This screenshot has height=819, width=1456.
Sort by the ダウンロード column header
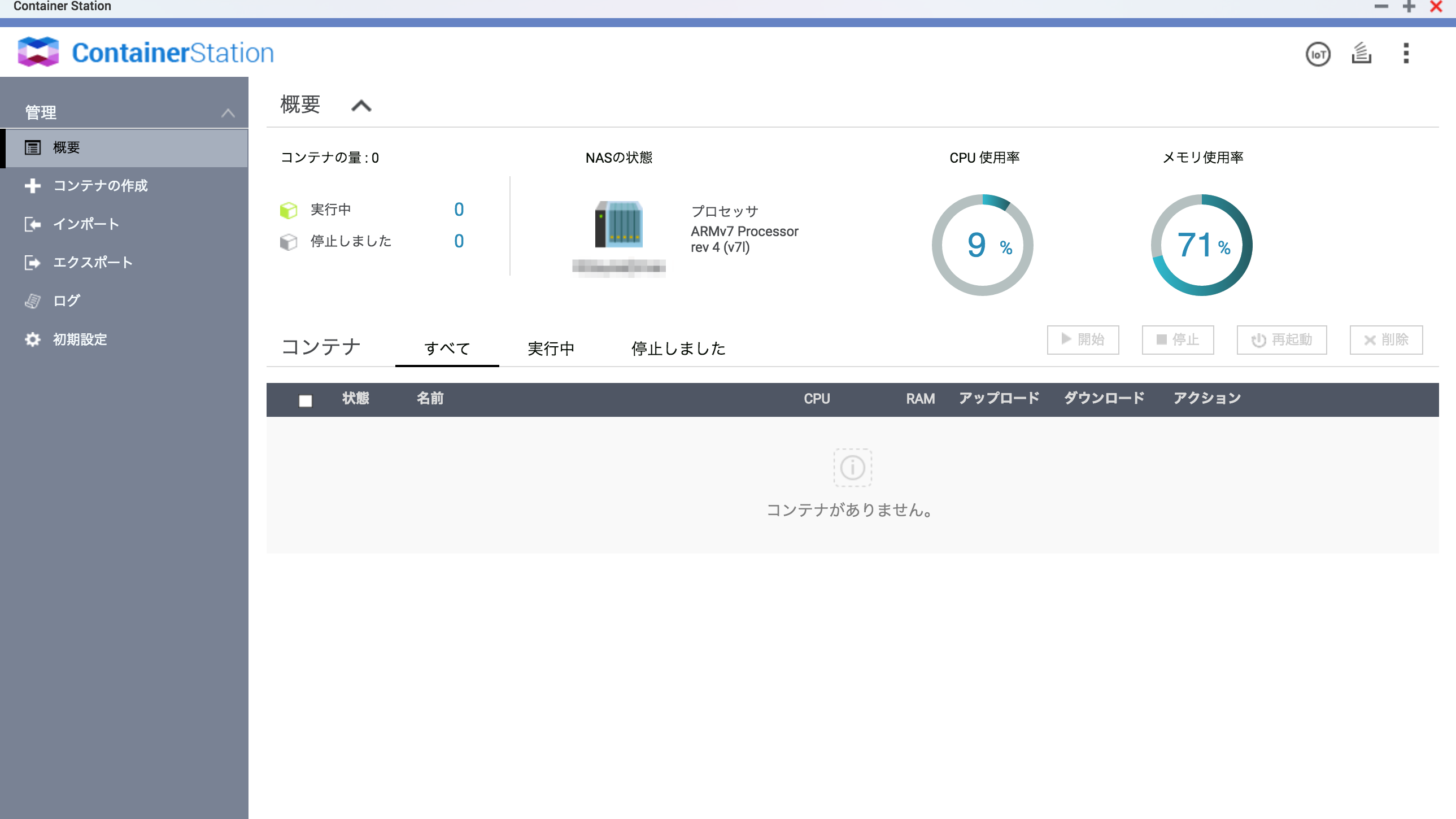point(1104,398)
